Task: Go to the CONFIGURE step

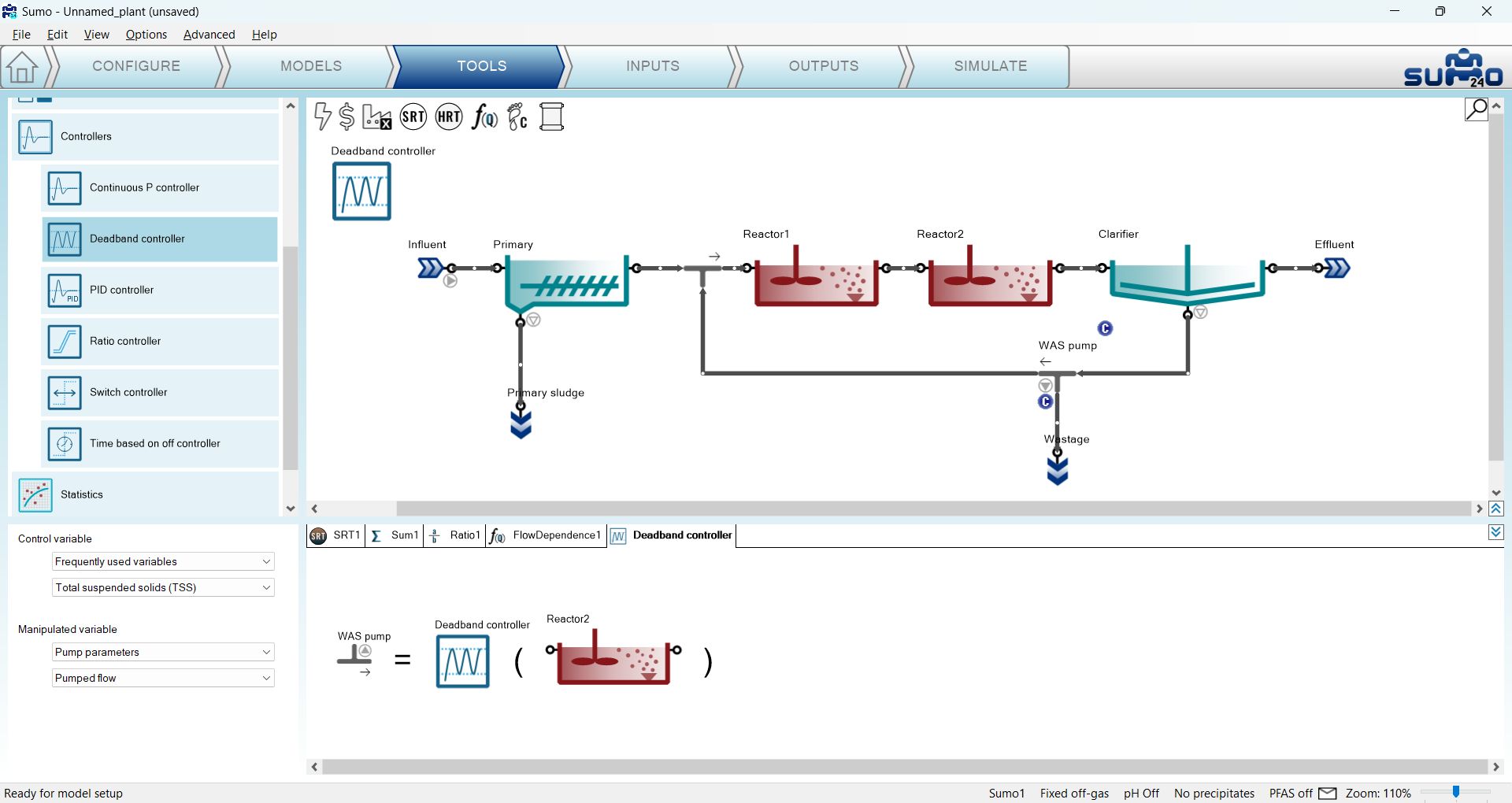Action: [136, 66]
